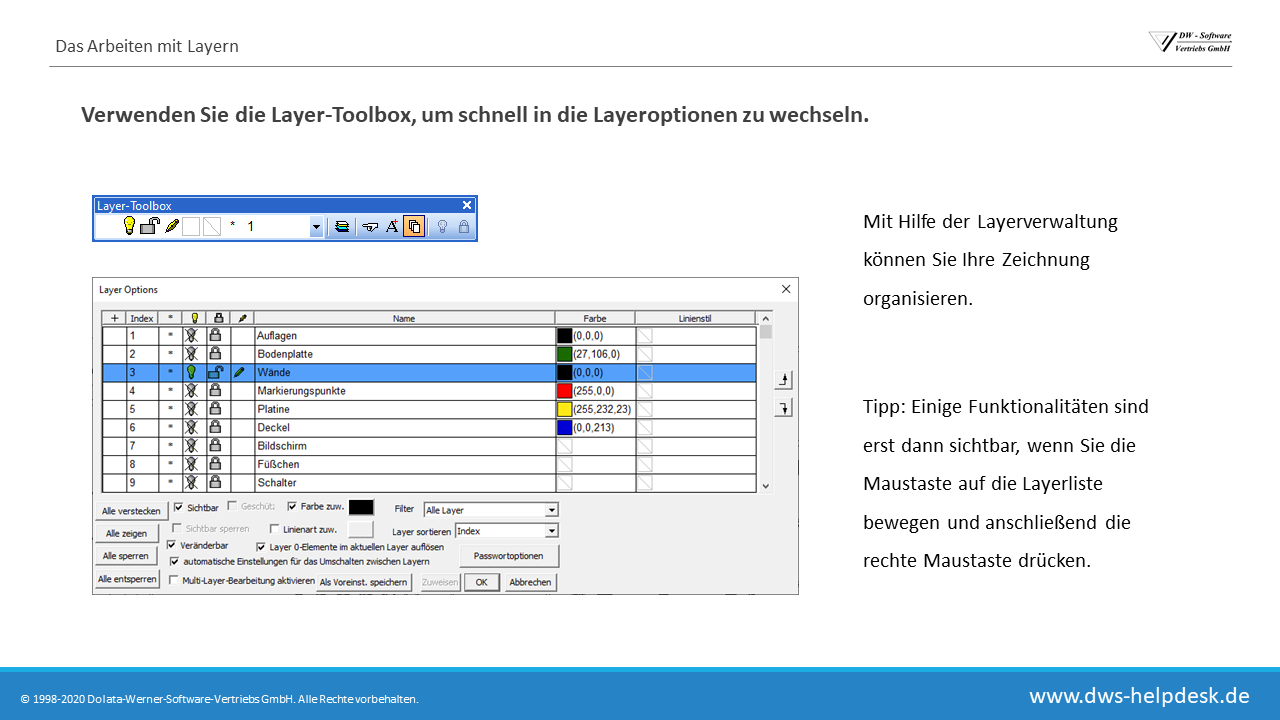Open the layer dropdown in Layer-Toolbox
Image resolution: width=1280 pixels, height=720 pixels.
click(316, 227)
